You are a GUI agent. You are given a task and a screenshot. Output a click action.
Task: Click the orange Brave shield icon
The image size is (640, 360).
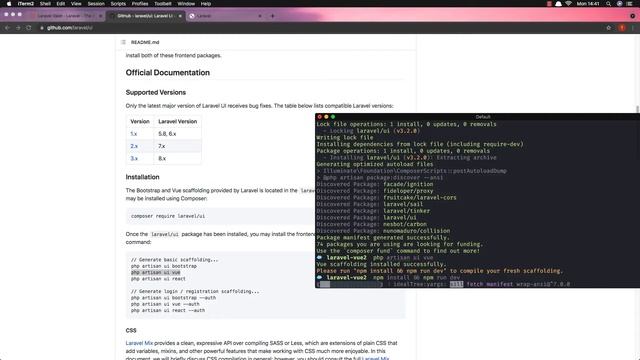622,28
